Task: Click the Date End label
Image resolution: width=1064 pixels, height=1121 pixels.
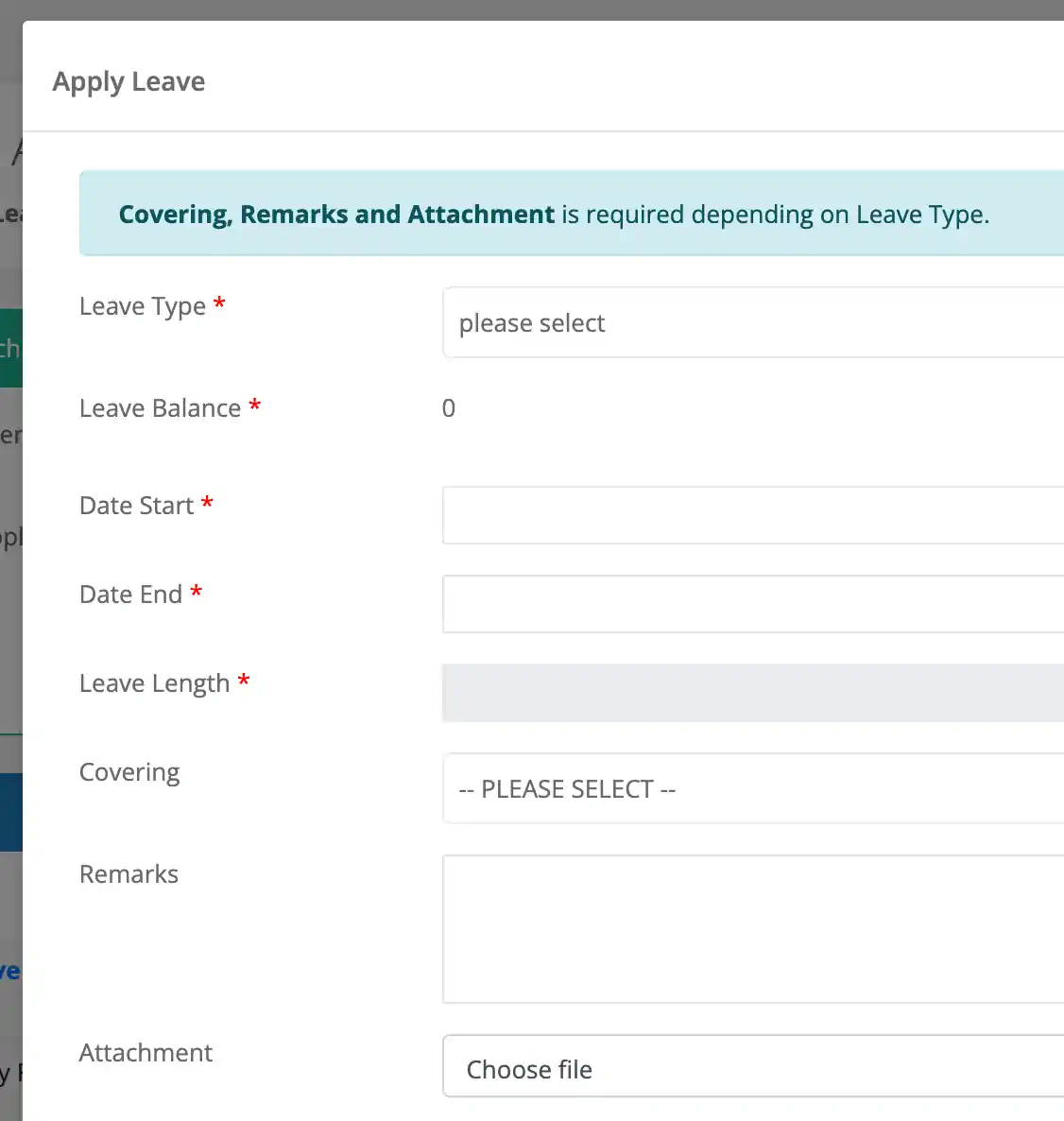Action: click(x=130, y=595)
